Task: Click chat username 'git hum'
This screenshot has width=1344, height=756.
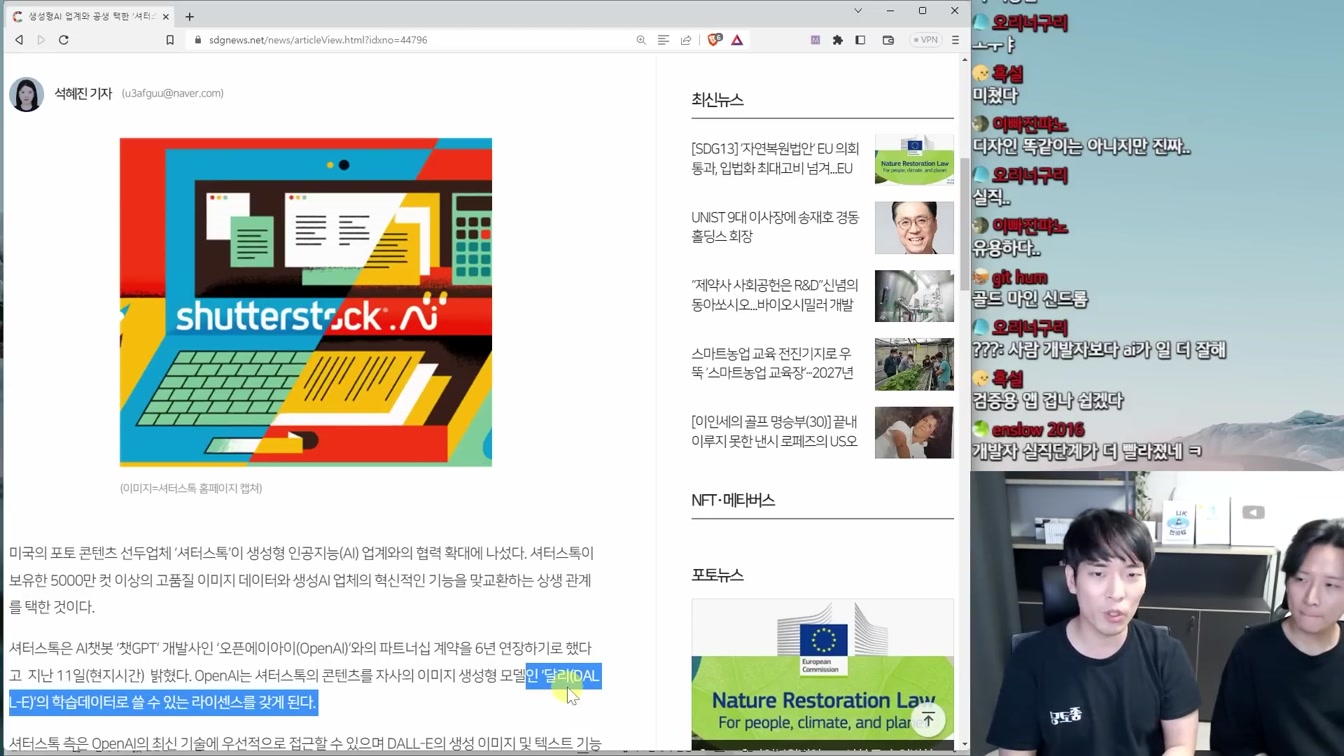Action: pos(1019,277)
